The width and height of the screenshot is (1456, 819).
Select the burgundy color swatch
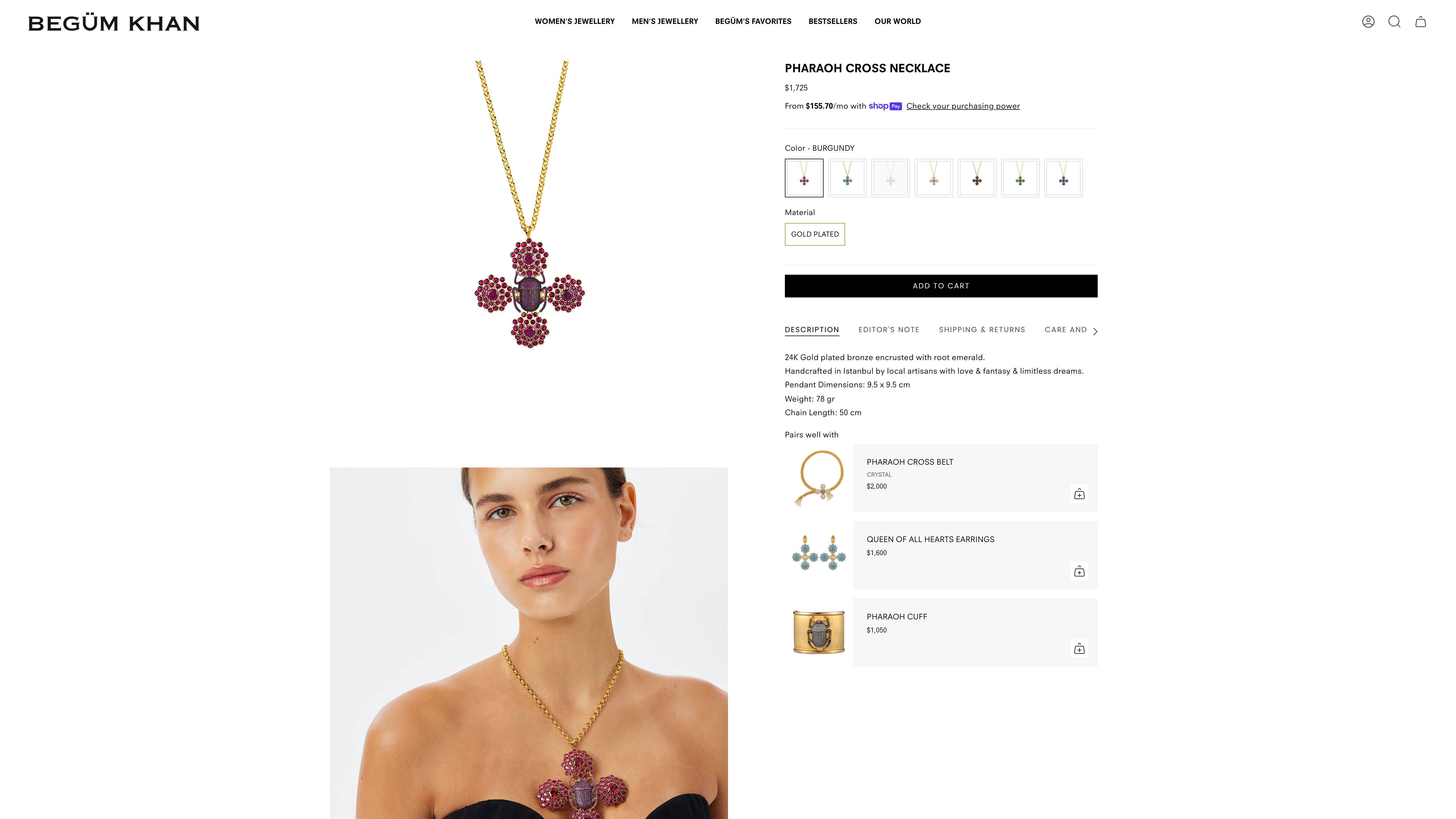pyautogui.click(x=804, y=178)
